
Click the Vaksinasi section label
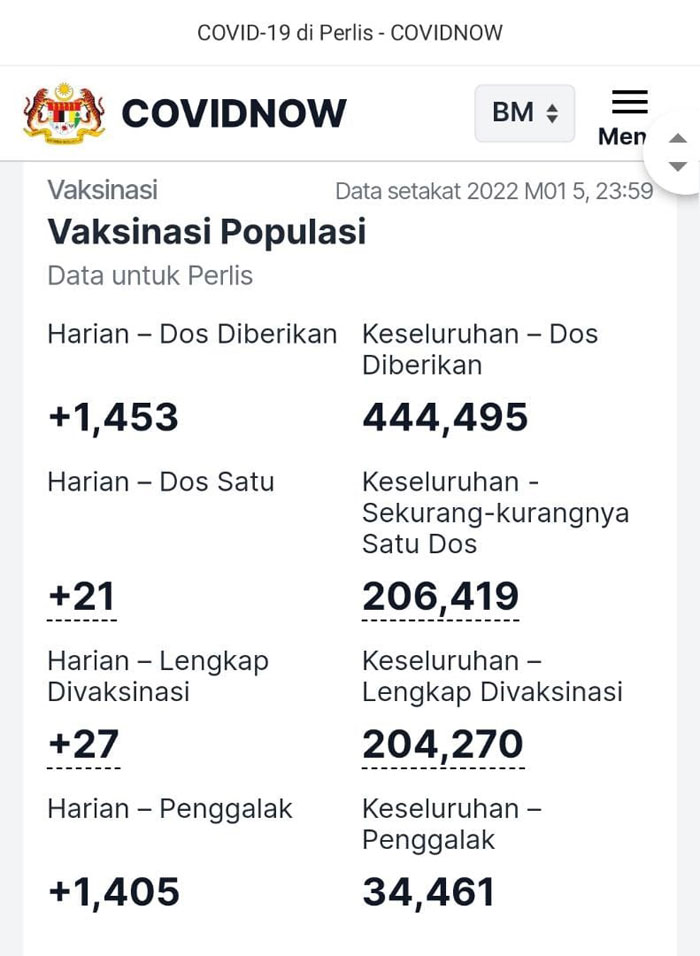tap(102, 190)
